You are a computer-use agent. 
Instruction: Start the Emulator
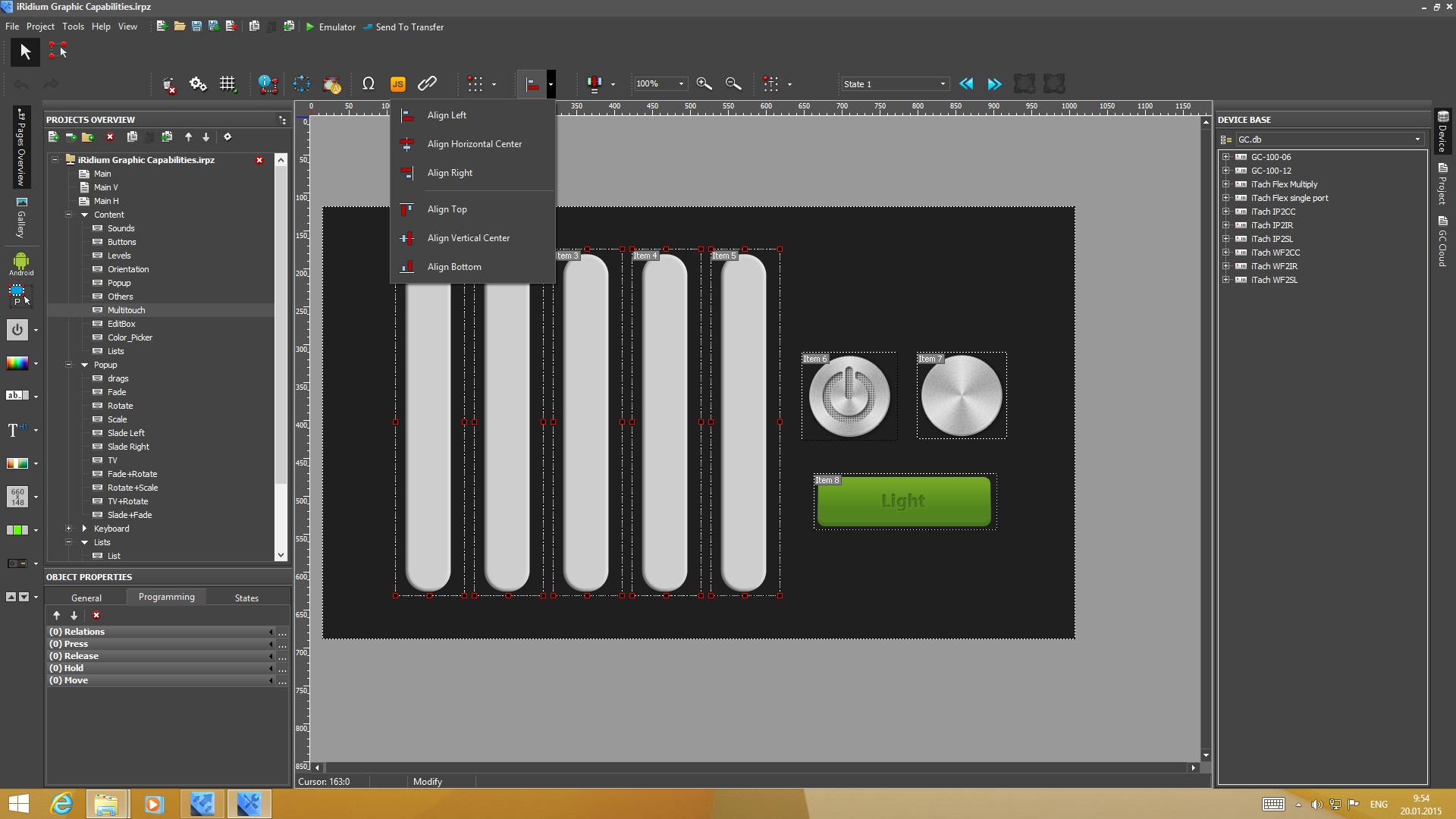pyautogui.click(x=331, y=27)
